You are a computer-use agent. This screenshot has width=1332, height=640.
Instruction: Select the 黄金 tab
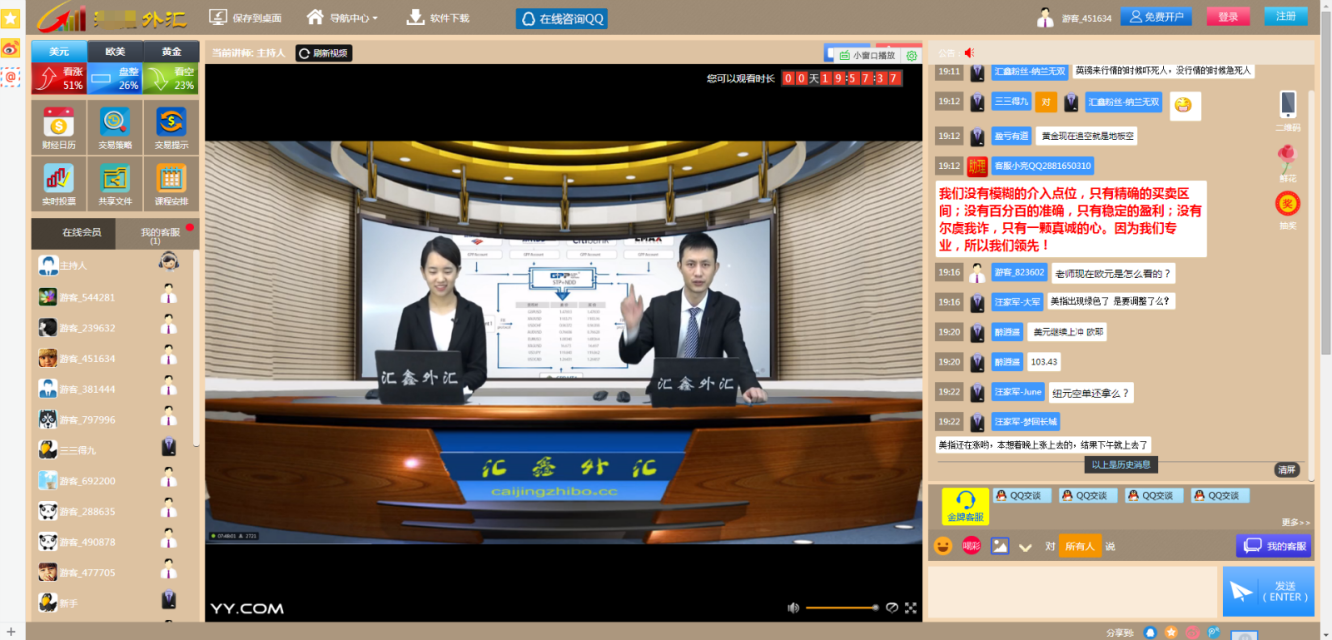point(171,52)
